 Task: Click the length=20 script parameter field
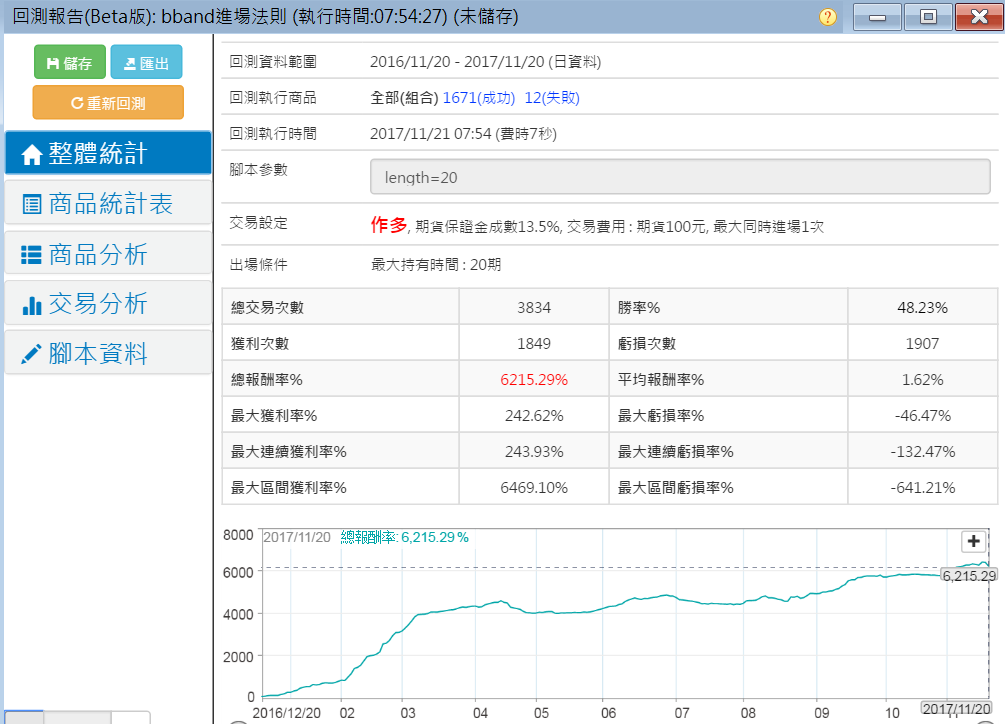point(680,177)
